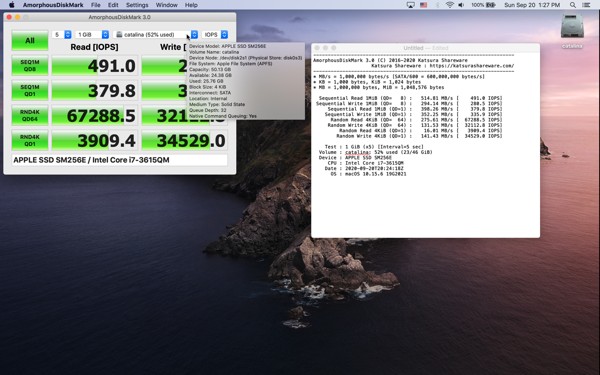Open the test count dropdown showing 5
The height and width of the screenshot is (375, 600).
tap(62, 34)
